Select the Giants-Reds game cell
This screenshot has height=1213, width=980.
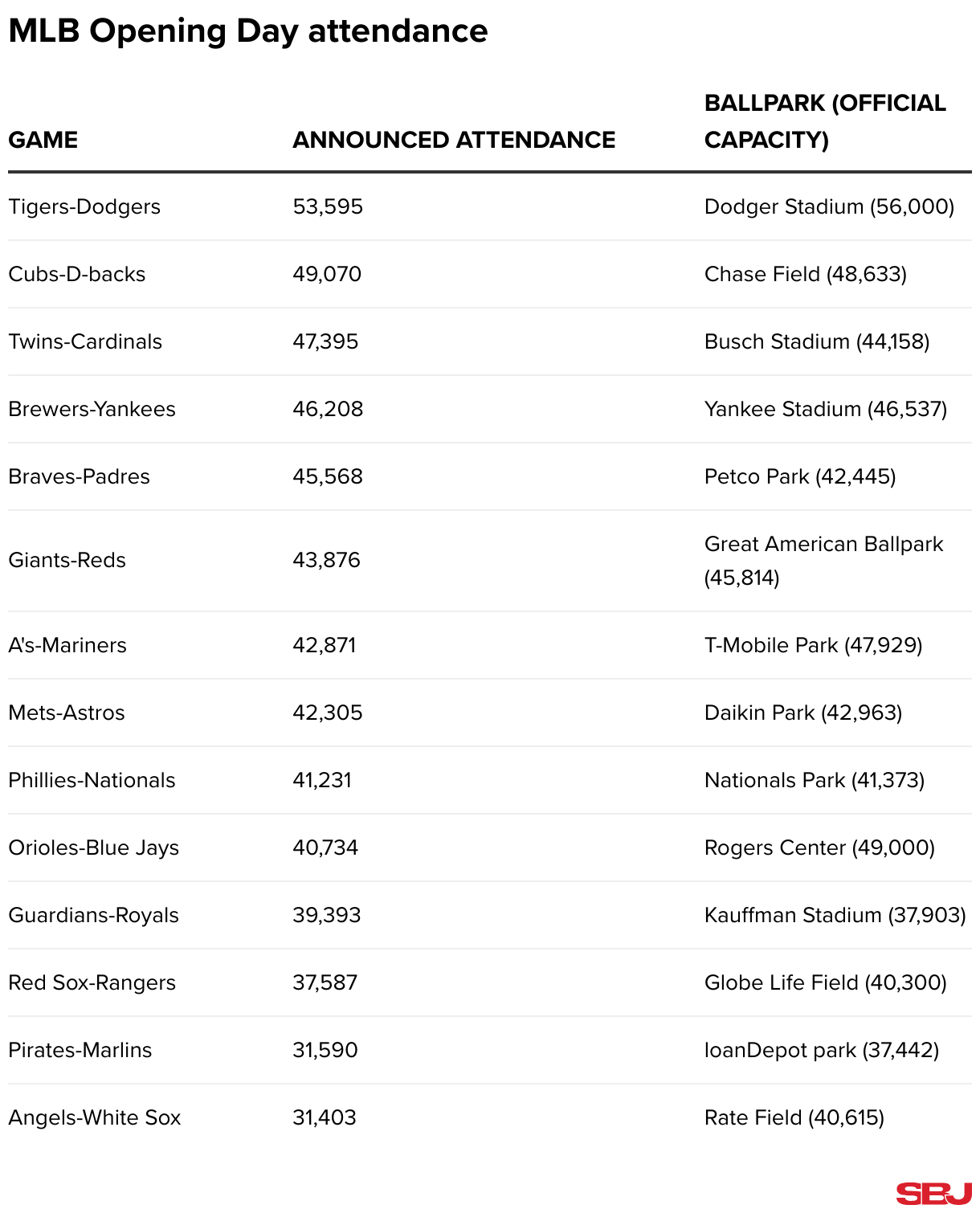[67, 560]
